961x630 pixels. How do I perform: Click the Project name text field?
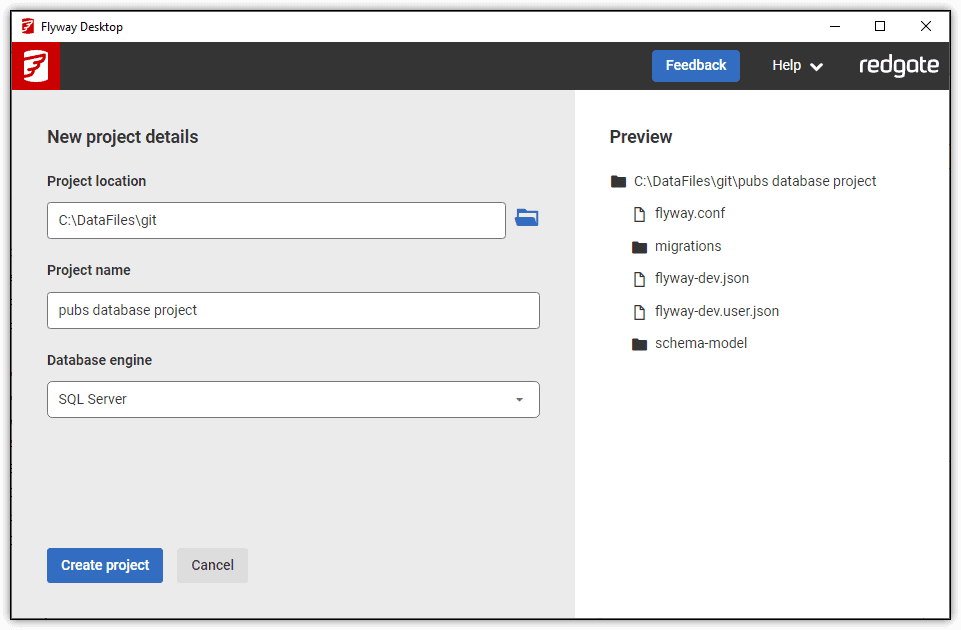pos(293,310)
